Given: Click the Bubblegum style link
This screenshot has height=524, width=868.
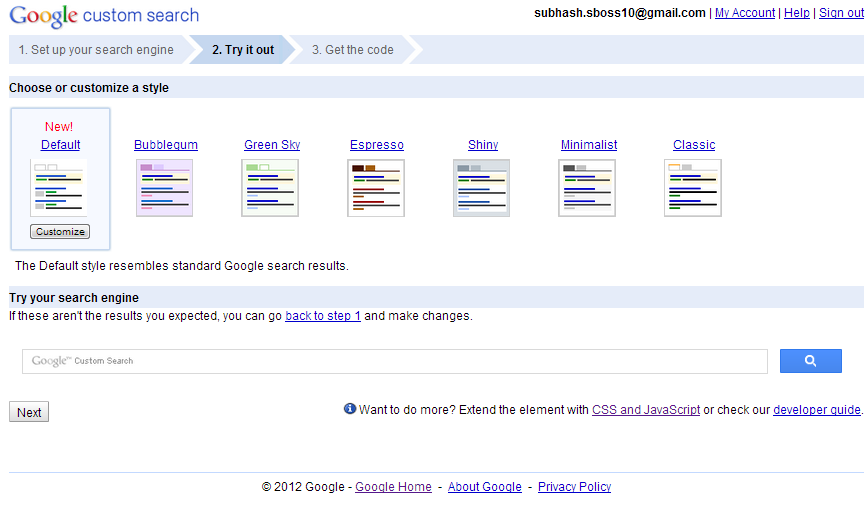Looking at the screenshot, I should tap(166, 145).
